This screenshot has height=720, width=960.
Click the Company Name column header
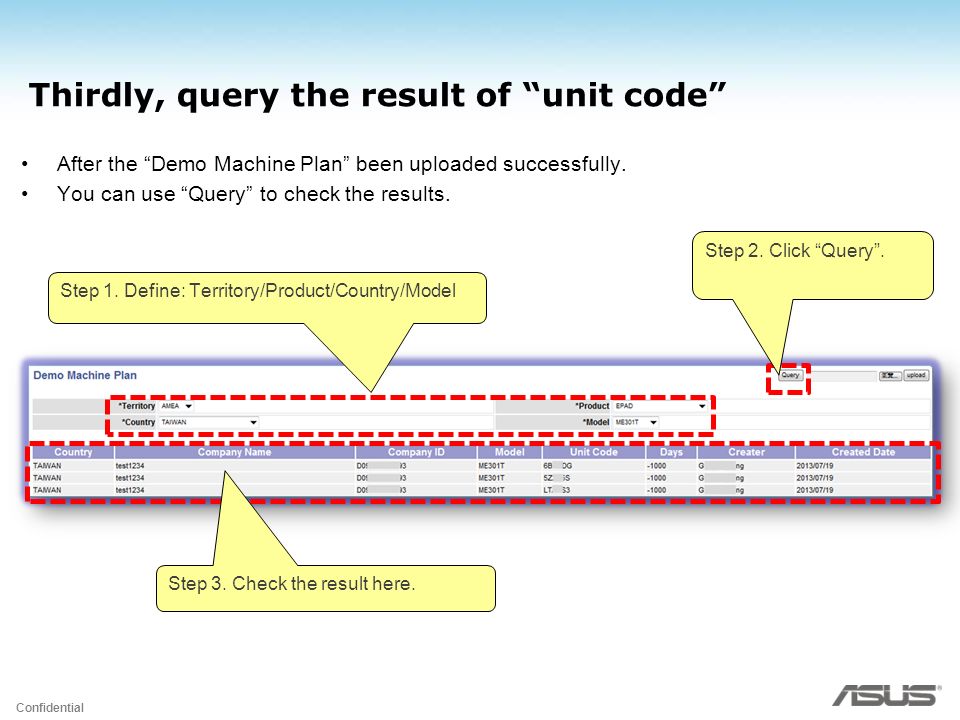coord(234,452)
